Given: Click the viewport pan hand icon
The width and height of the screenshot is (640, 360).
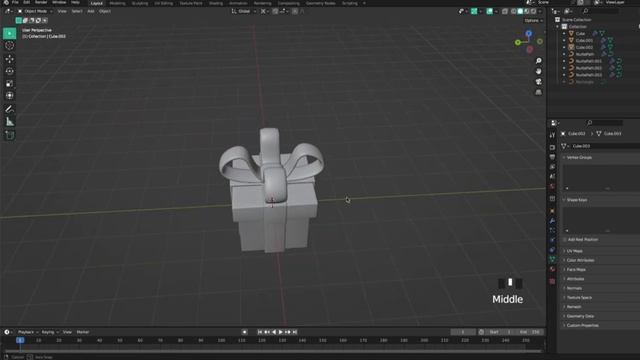Looking at the screenshot, I should pyautogui.click(x=538, y=71).
